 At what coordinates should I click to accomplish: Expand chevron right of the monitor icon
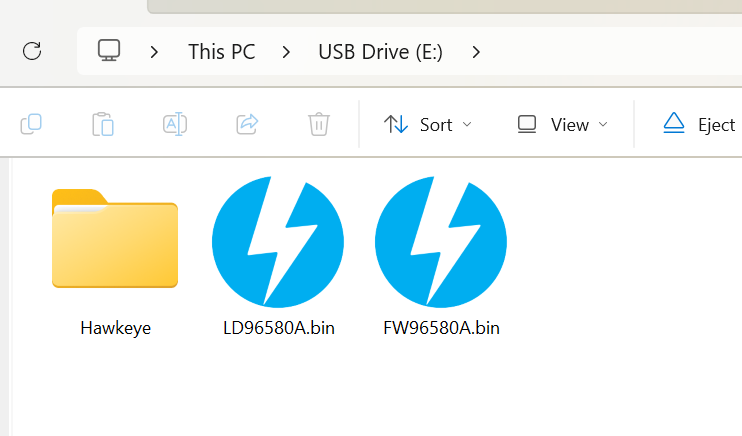click(x=155, y=51)
